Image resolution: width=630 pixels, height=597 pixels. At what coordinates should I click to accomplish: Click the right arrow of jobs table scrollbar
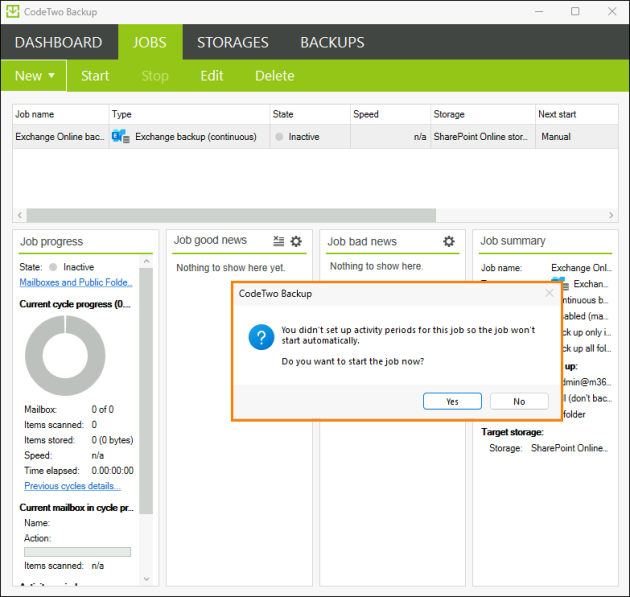611,215
